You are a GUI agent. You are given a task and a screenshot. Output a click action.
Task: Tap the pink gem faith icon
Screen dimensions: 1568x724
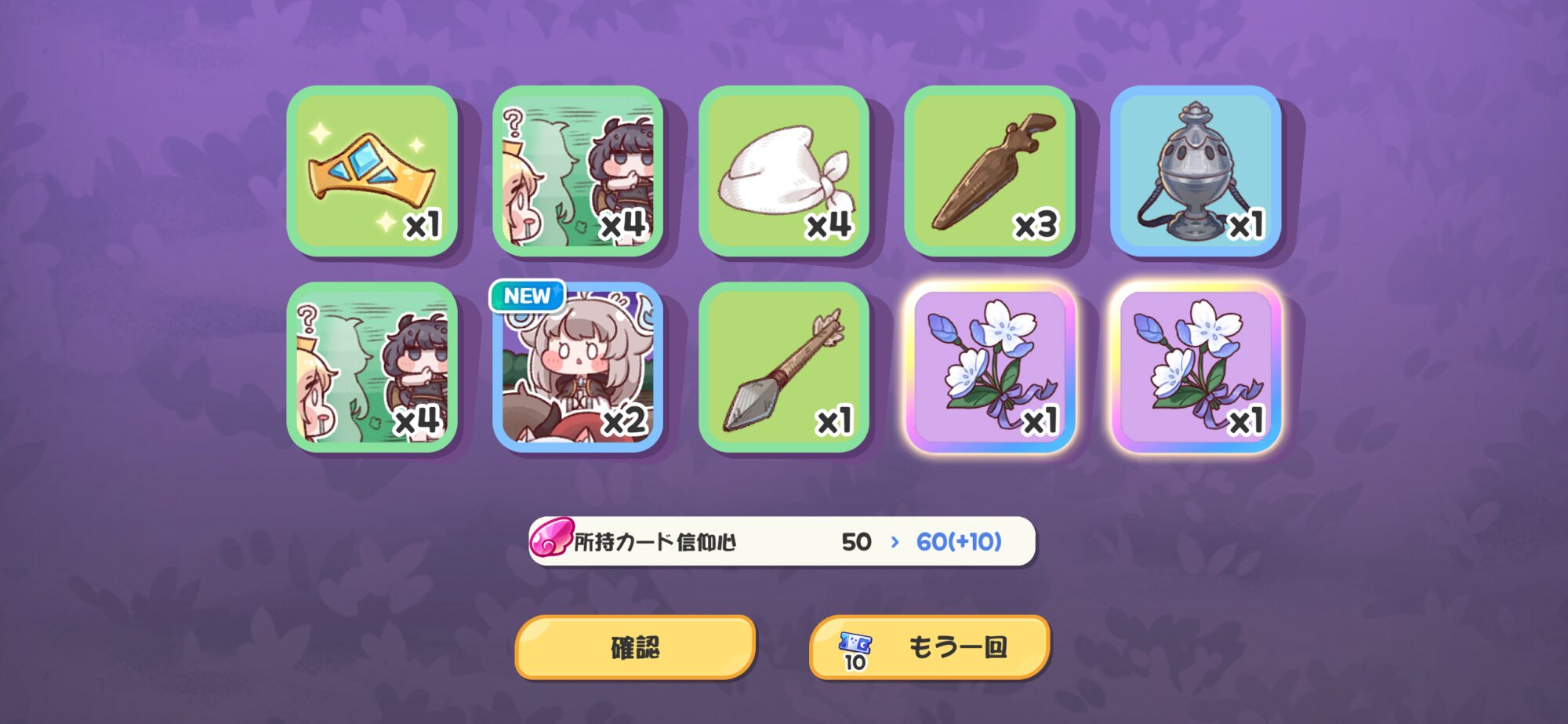point(551,539)
